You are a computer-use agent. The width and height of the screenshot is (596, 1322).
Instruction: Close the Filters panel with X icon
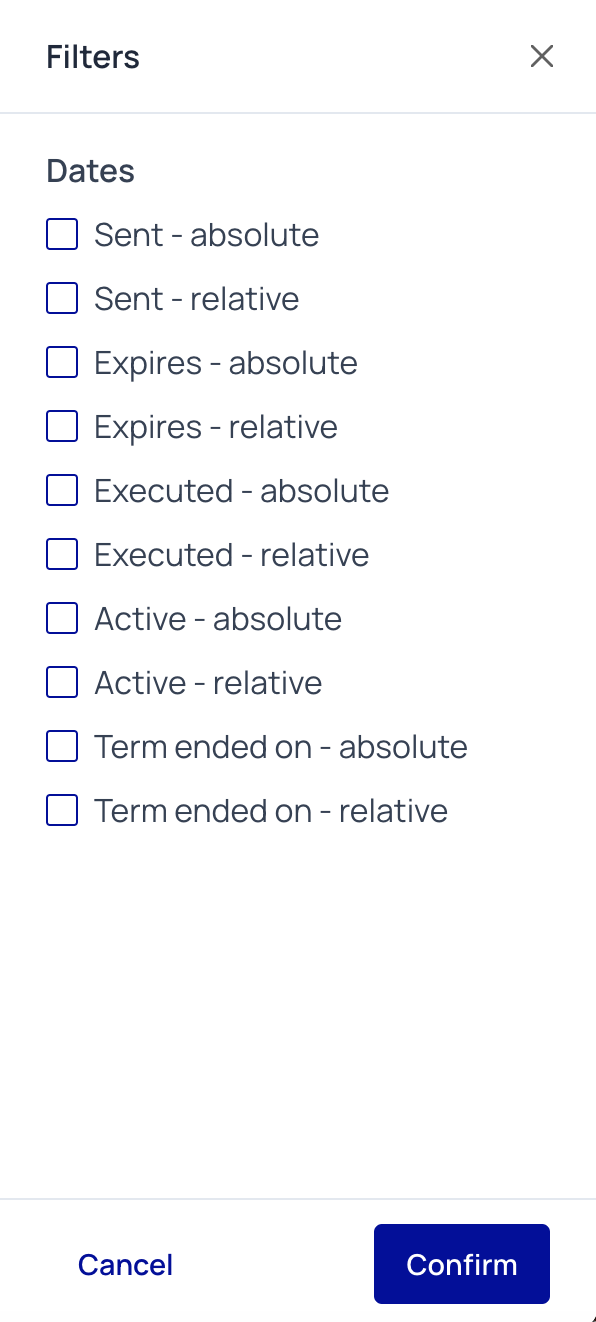tap(542, 56)
